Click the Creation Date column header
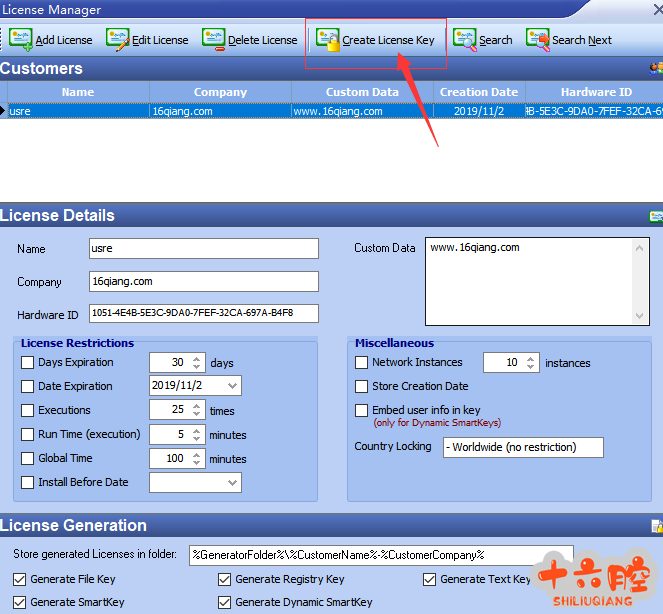The height and width of the screenshot is (614, 663). point(479,92)
